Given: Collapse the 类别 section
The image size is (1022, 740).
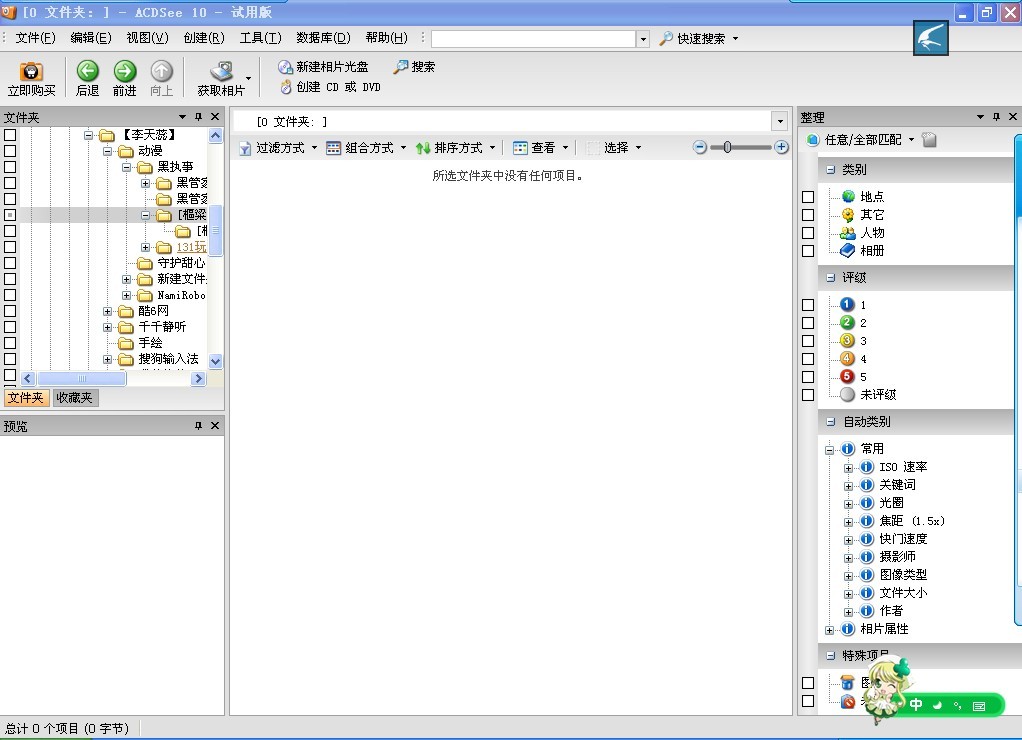Looking at the screenshot, I should coord(830,170).
